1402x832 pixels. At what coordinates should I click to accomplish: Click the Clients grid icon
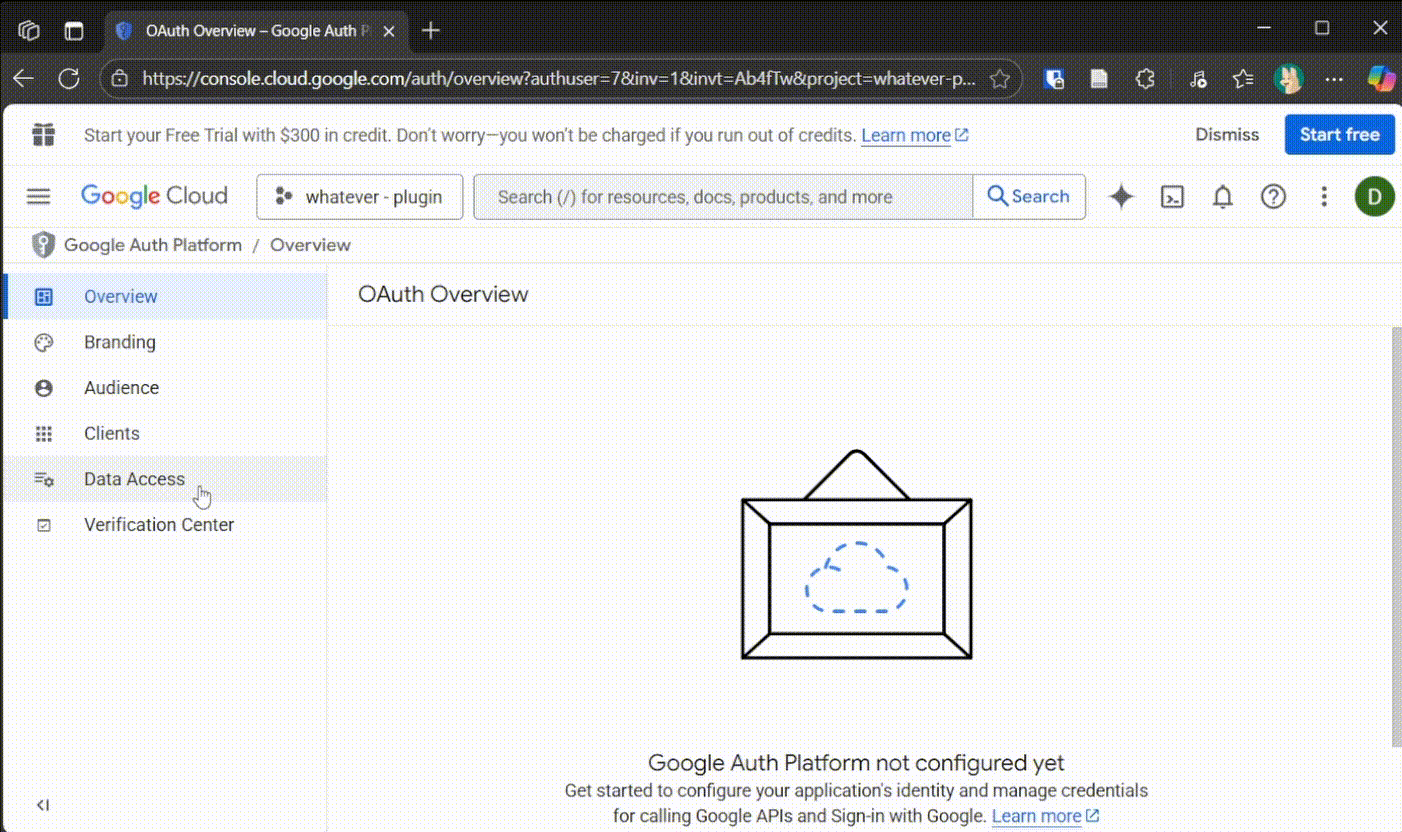[43, 434]
